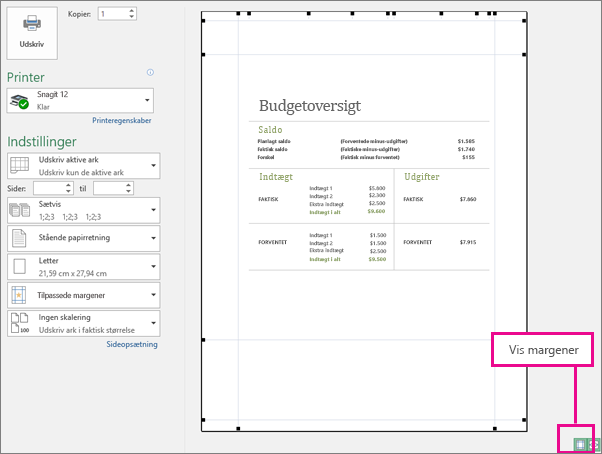Open the Printeregenskaber link
This screenshot has height=454, width=602.
(x=122, y=121)
